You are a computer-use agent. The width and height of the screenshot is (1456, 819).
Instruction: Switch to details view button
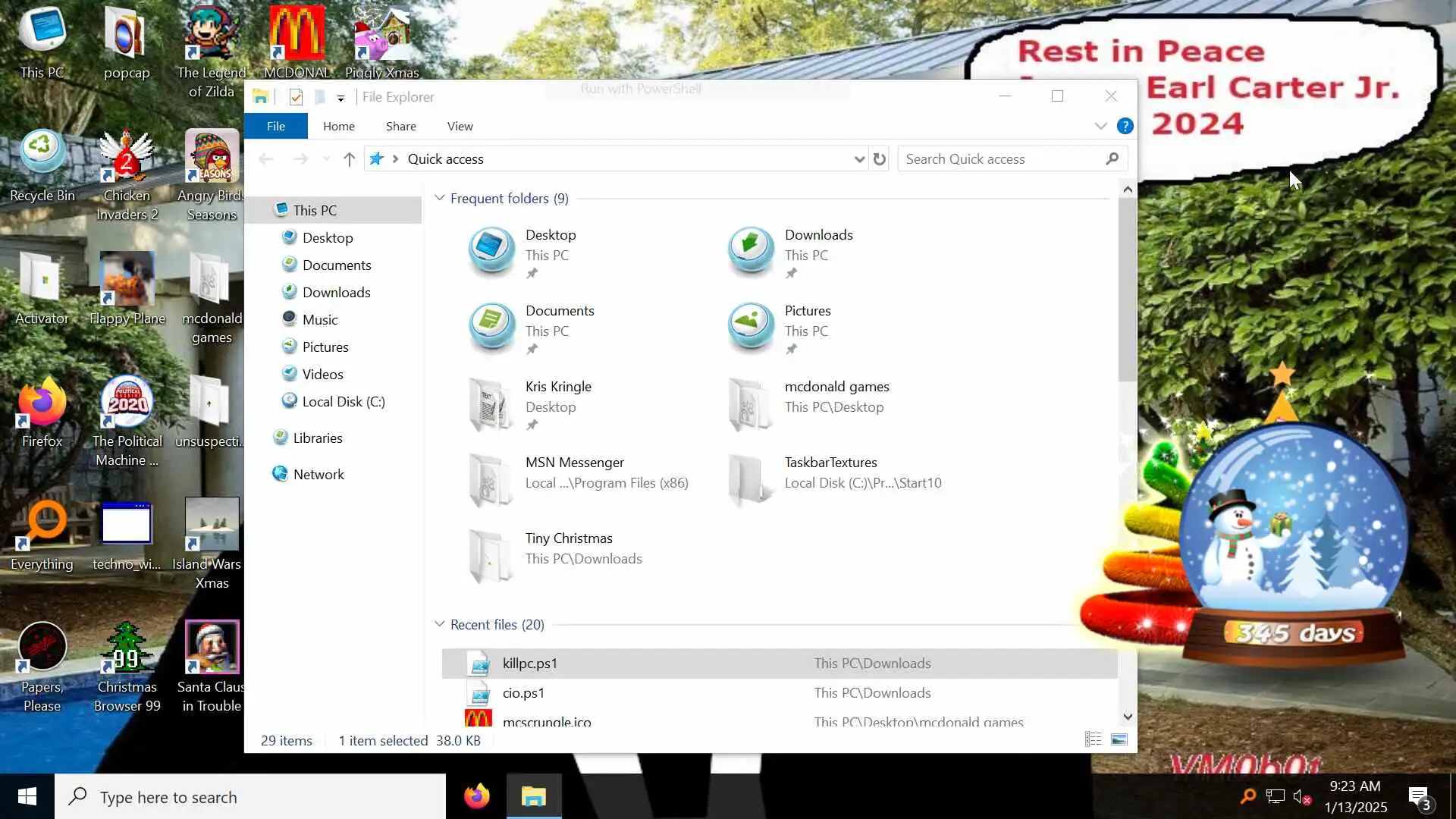point(1093,739)
